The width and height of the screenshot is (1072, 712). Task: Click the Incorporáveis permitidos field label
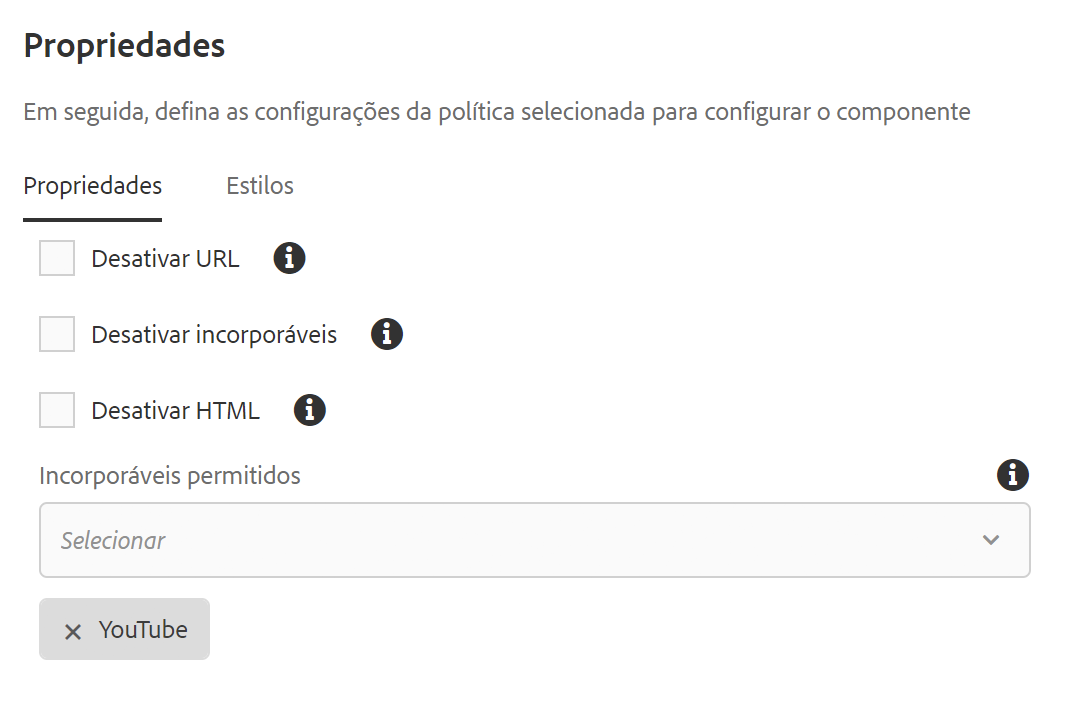170,475
